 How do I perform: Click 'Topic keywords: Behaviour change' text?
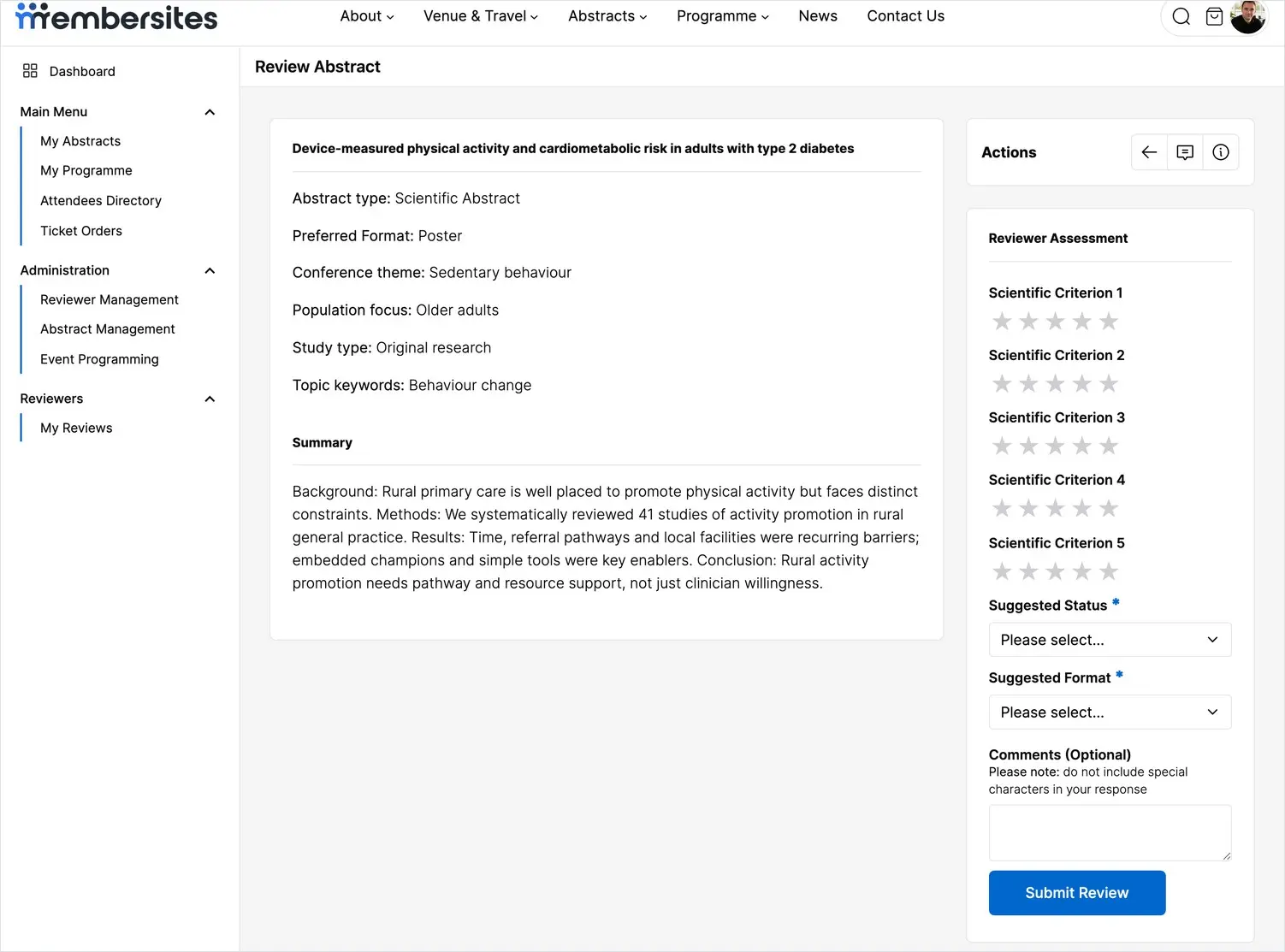(412, 386)
